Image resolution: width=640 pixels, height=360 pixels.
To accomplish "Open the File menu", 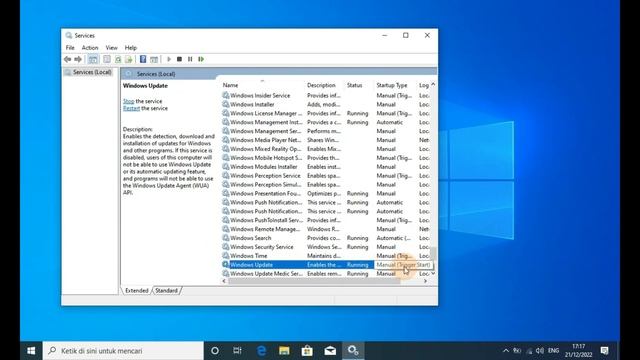I will [70, 48].
